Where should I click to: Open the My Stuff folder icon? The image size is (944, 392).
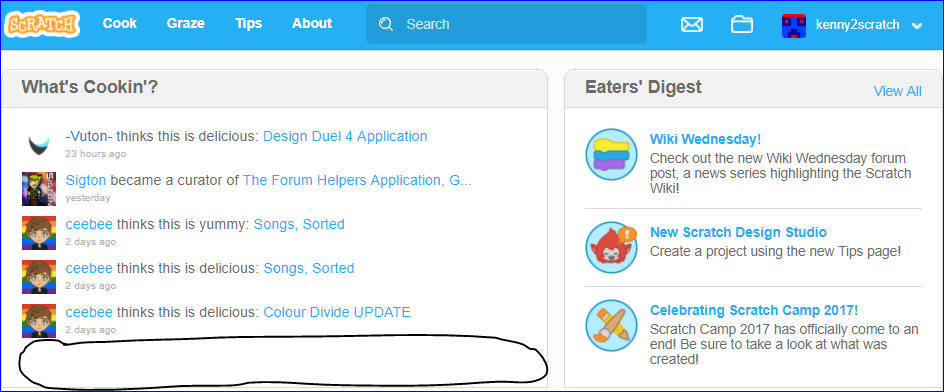tap(742, 25)
